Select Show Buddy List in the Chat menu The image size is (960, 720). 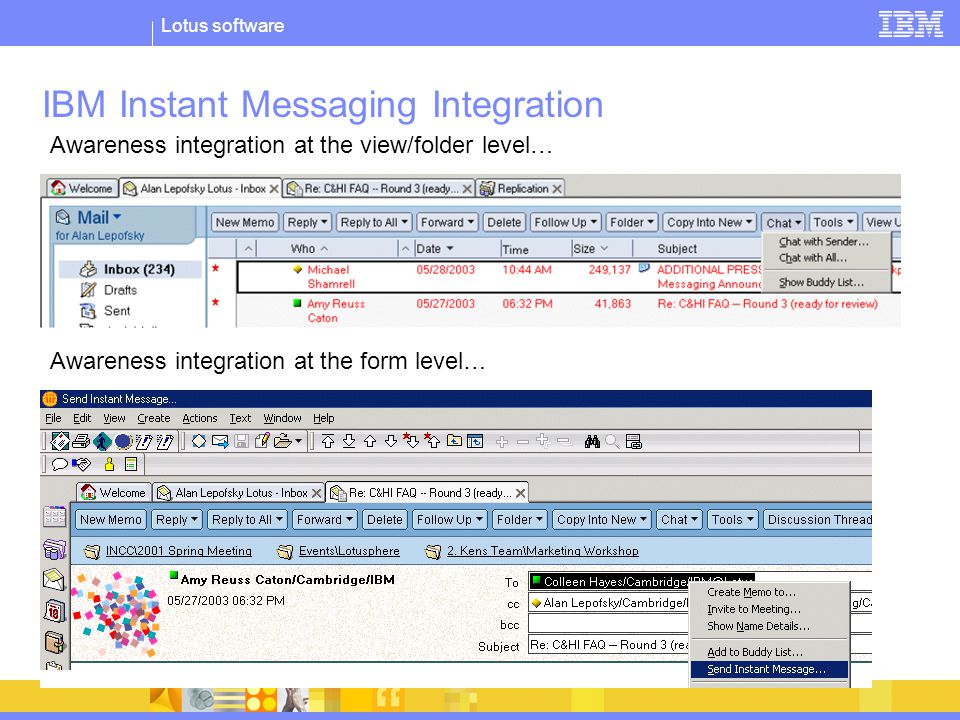(822, 282)
